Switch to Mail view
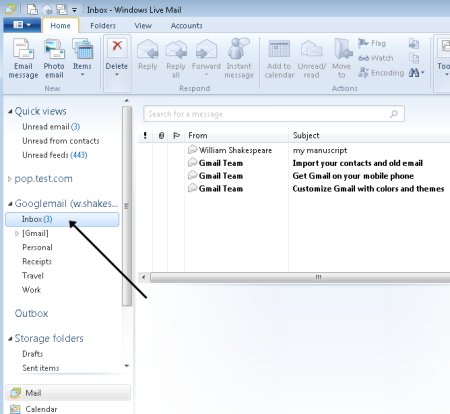450x414 pixels. [x=68, y=393]
